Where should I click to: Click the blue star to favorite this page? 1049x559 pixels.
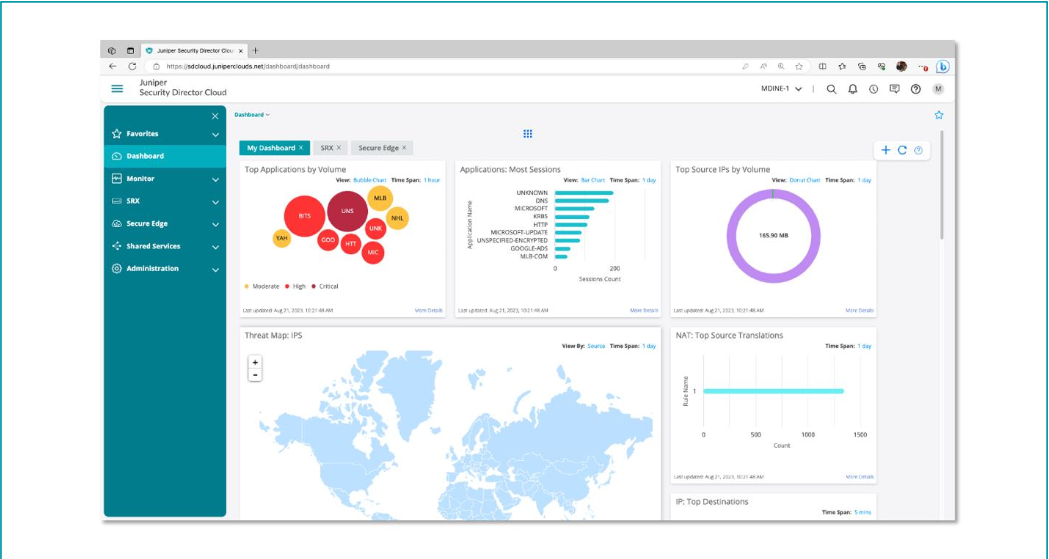pyautogui.click(x=938, y=115)
